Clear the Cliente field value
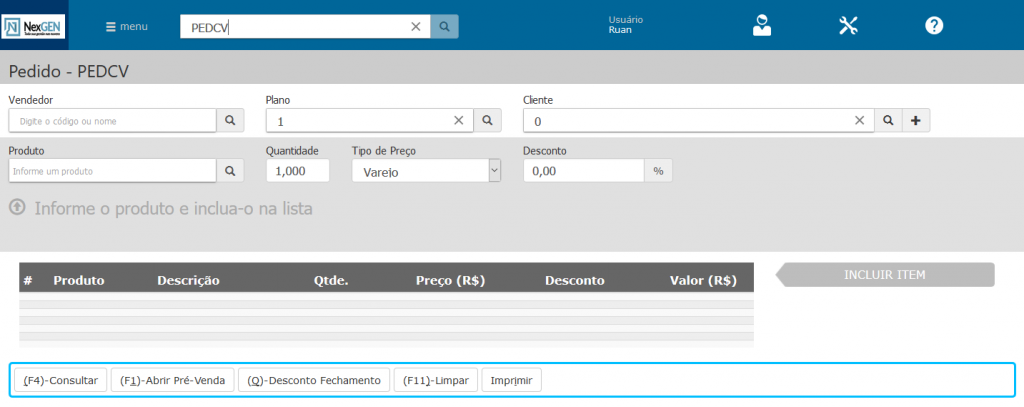Viewport: 1024px width, 407px height. point(859,121)
